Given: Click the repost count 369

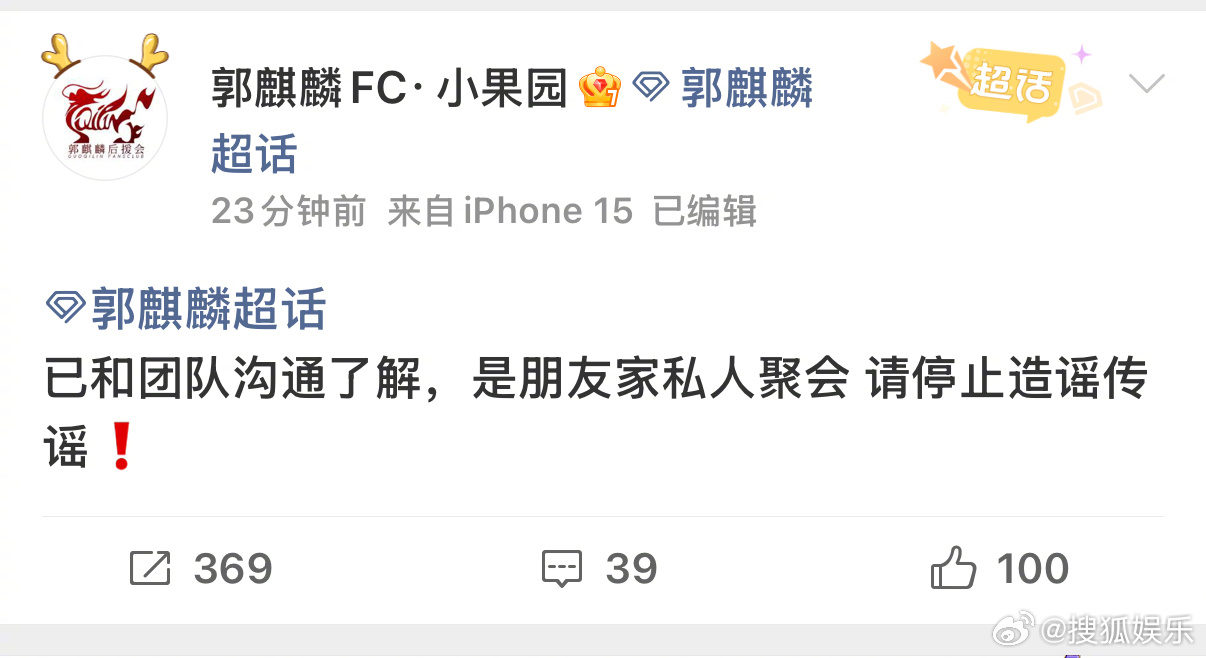Looking at the screenshot, I should tap(233, 569).
